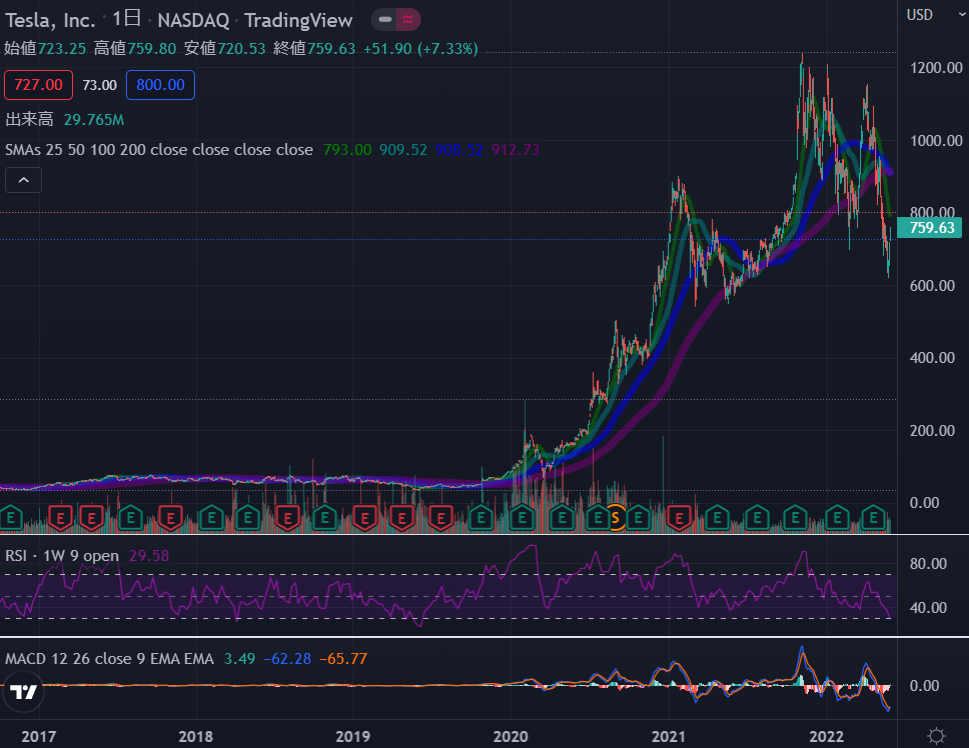Viewport: 969px width, 748px height.
Task: Click the NASDAQ exchange label
Action: 193,20
